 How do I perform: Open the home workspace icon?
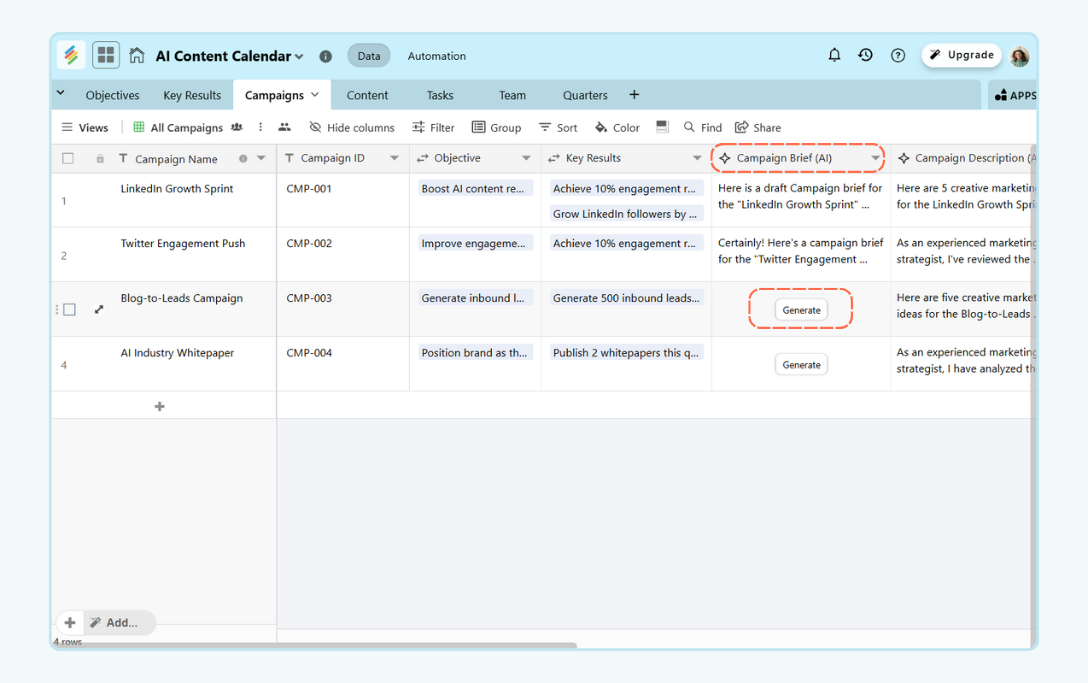[137, 56]
